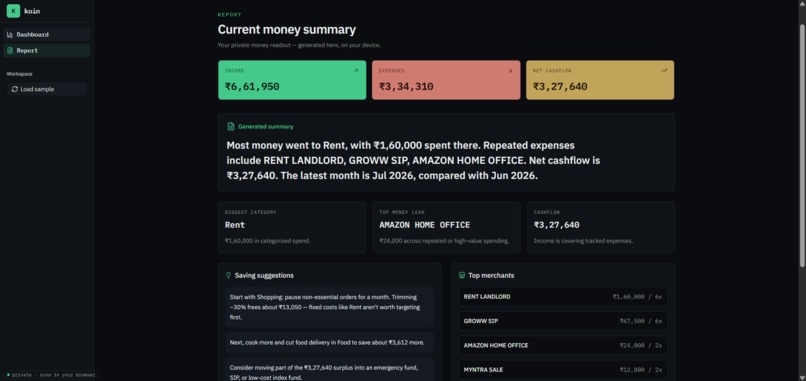Click the ₹24,000 / 2x amount
Image resolution: width=806 pixels, height=381 pixels.
coord(641,346)
